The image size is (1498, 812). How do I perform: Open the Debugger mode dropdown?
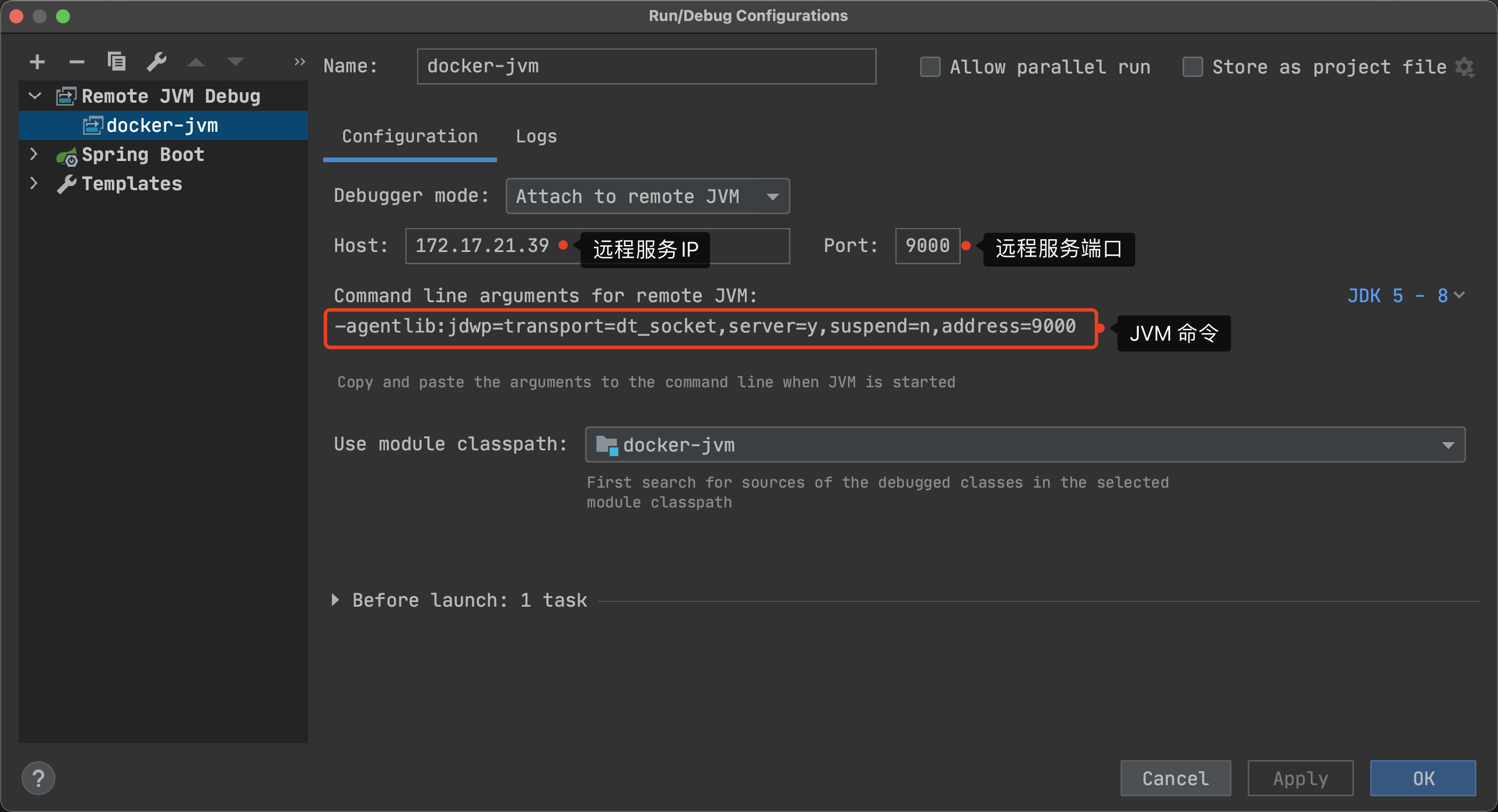point(647,197)
